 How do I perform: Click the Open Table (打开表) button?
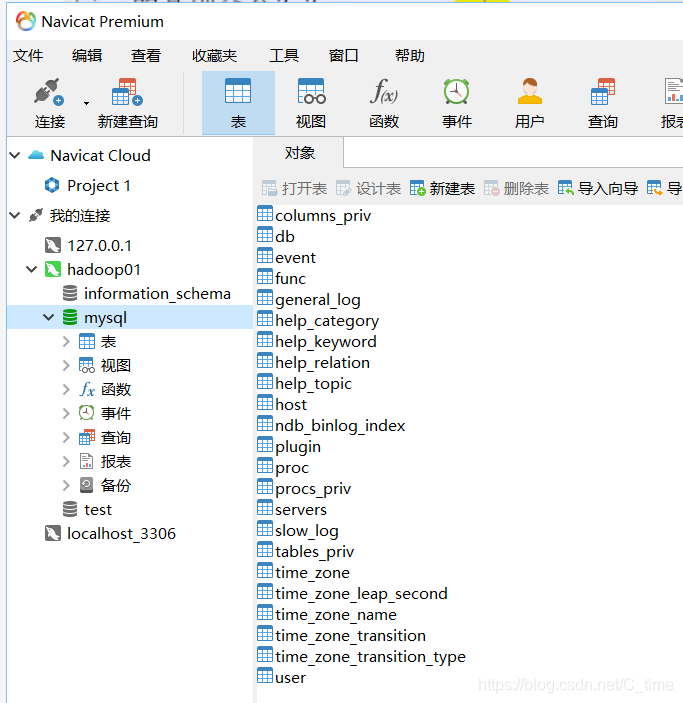tap(294, 189)
